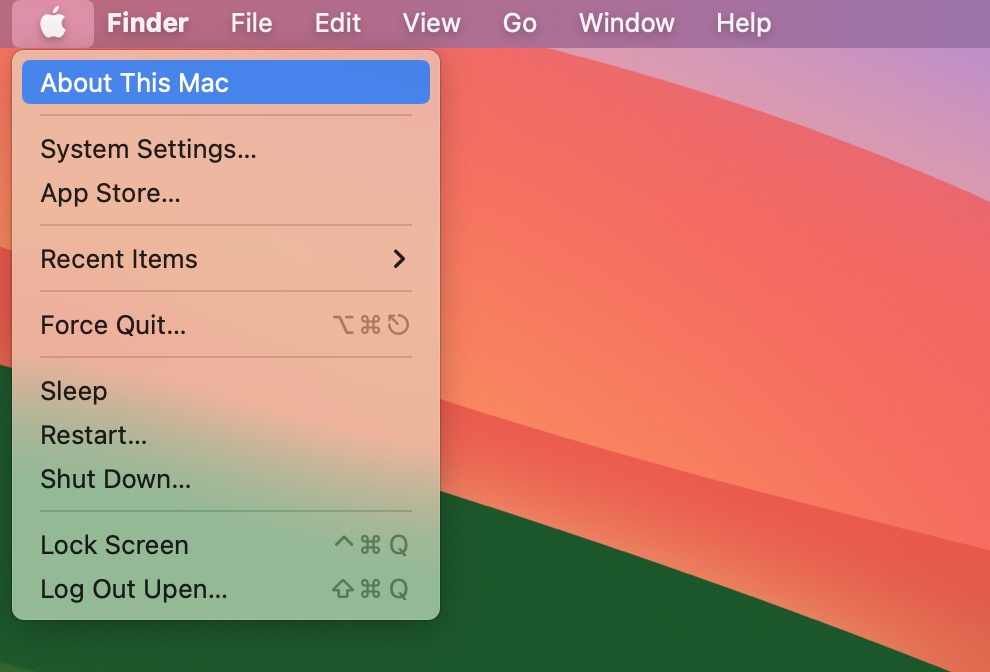
Task: Choose Log Out Upen
Action: click(226, 589)
